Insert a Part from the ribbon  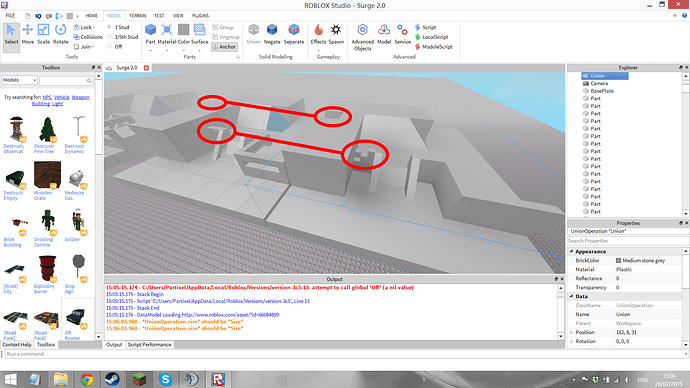tap(150, 34)
